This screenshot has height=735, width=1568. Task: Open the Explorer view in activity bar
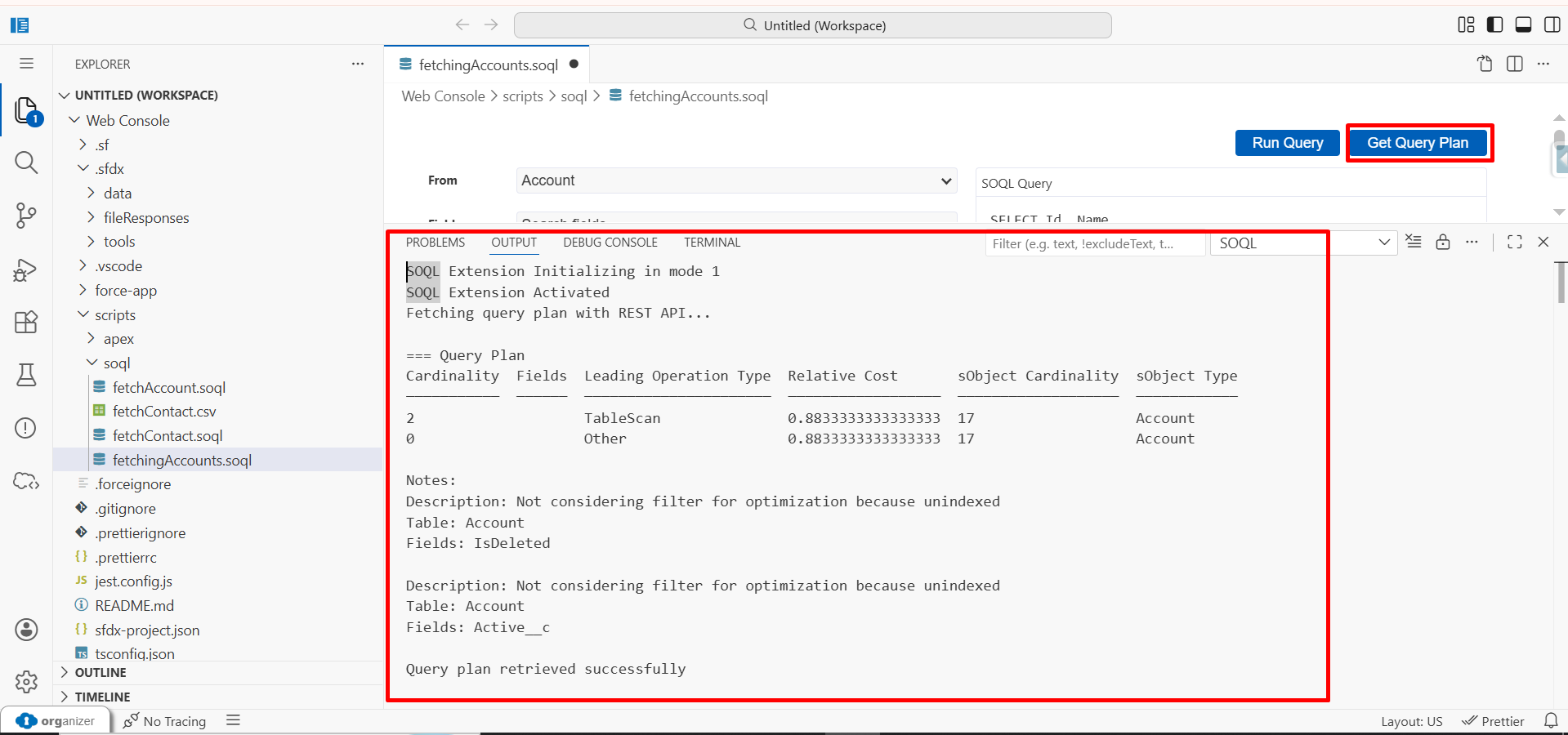coord(26,110)
